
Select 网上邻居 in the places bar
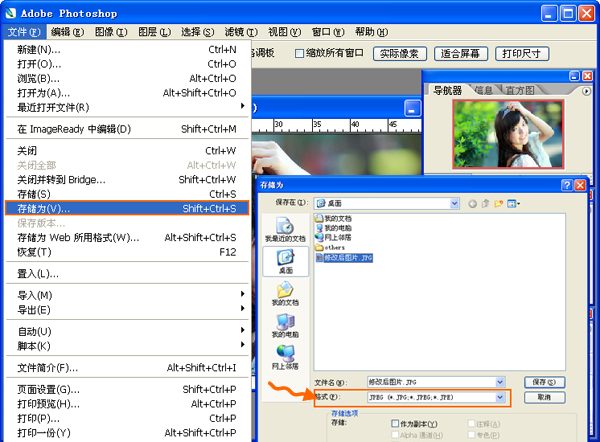[285, 357]
